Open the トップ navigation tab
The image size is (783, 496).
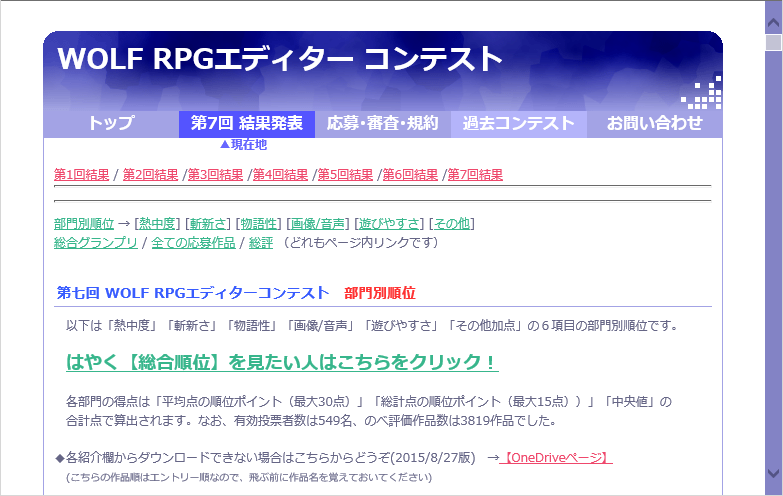[111, 123]
